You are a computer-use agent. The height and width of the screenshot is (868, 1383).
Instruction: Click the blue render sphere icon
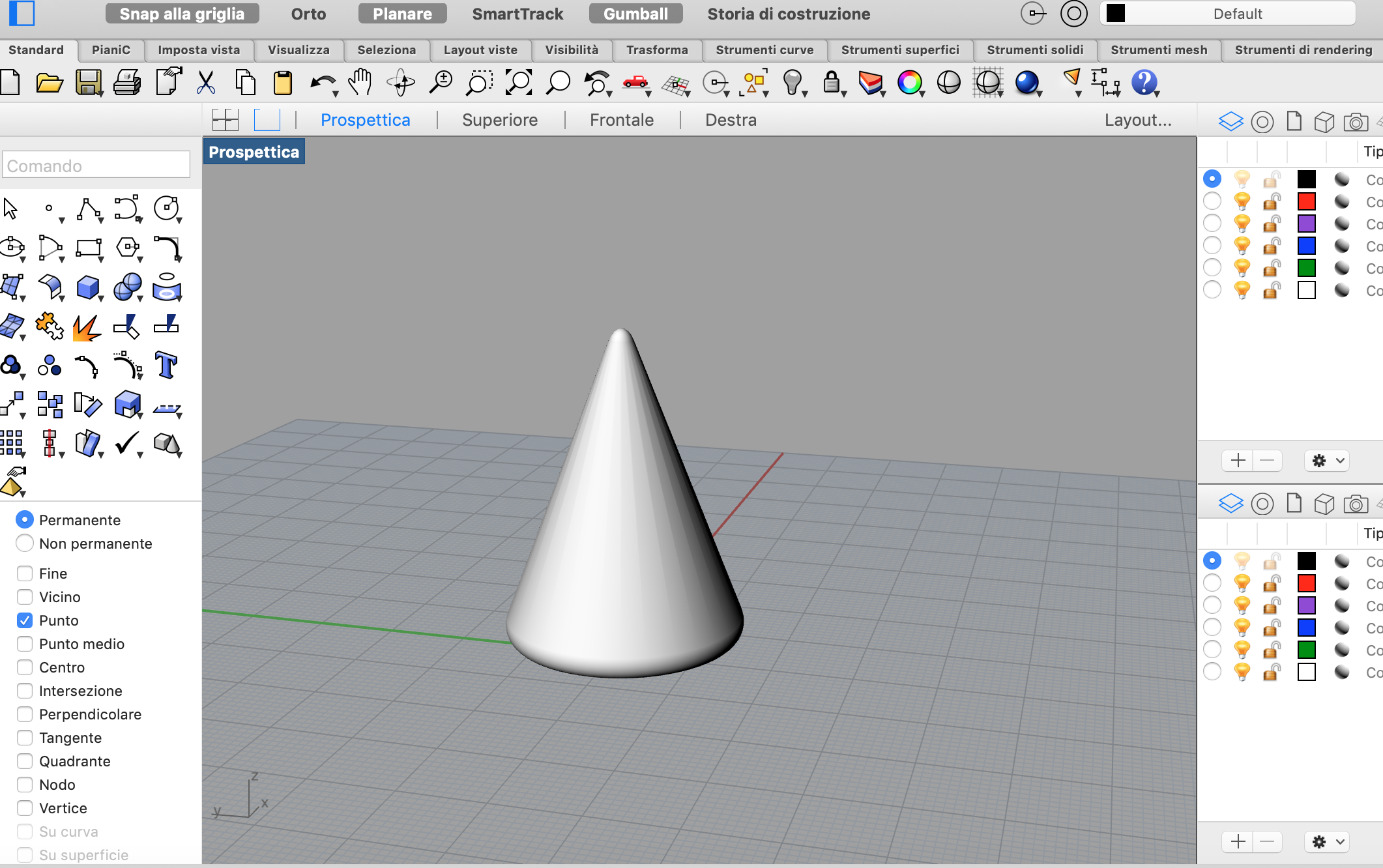pyautogui.click(x=1026, y=83)
